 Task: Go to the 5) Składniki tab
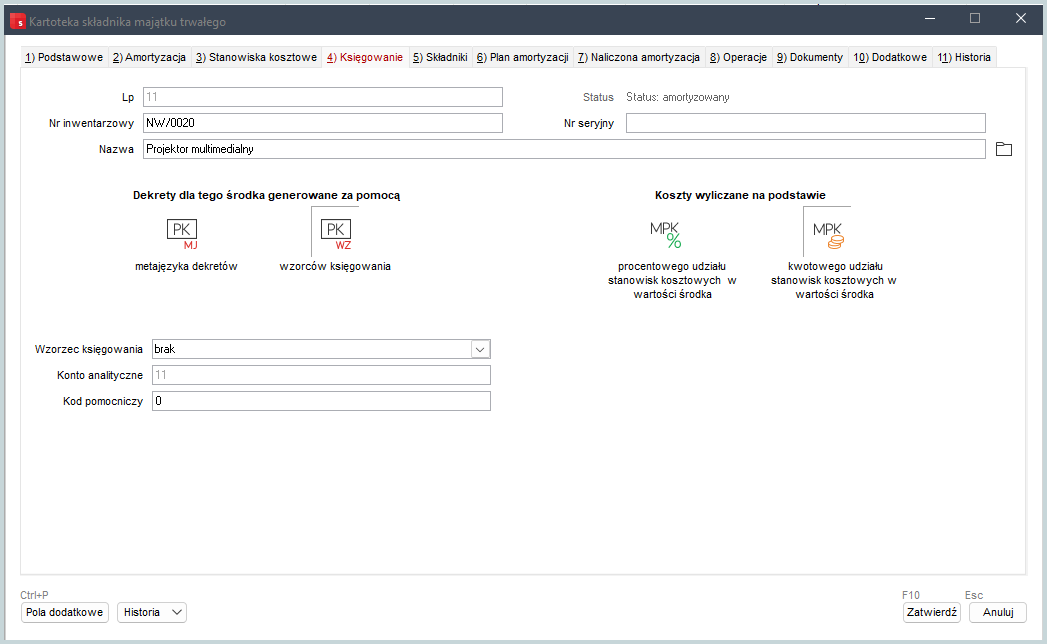point(440,57)
